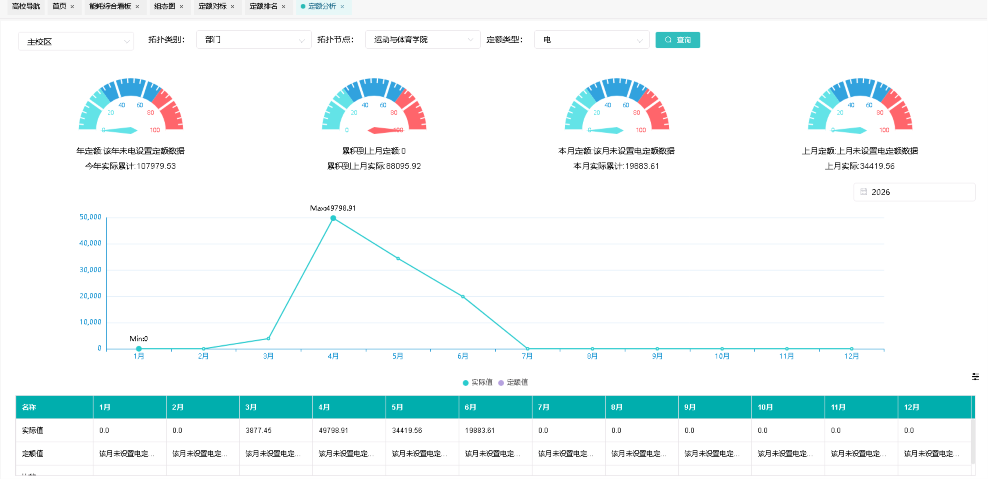
Task: Click table cell 34419.56
Action: point(422,430)
